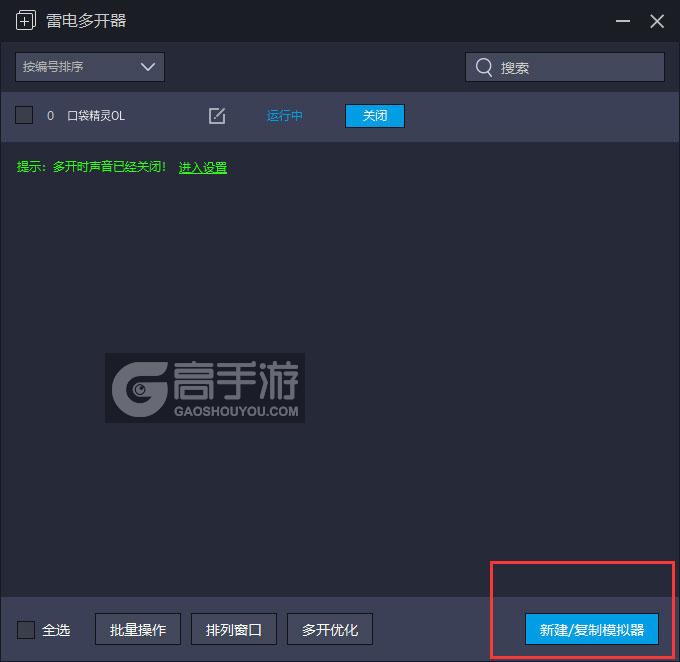The height and width of the screenshot is (662, 680).
Task: Click the emulator index number 0
Action: click(x=50, y=116)
